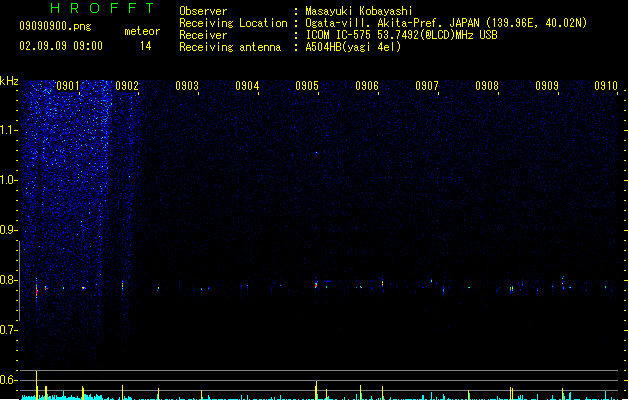Click the 0906 time marker
Image resolution: width=629 pixels, height=400 pixels.
pos(367,86)
